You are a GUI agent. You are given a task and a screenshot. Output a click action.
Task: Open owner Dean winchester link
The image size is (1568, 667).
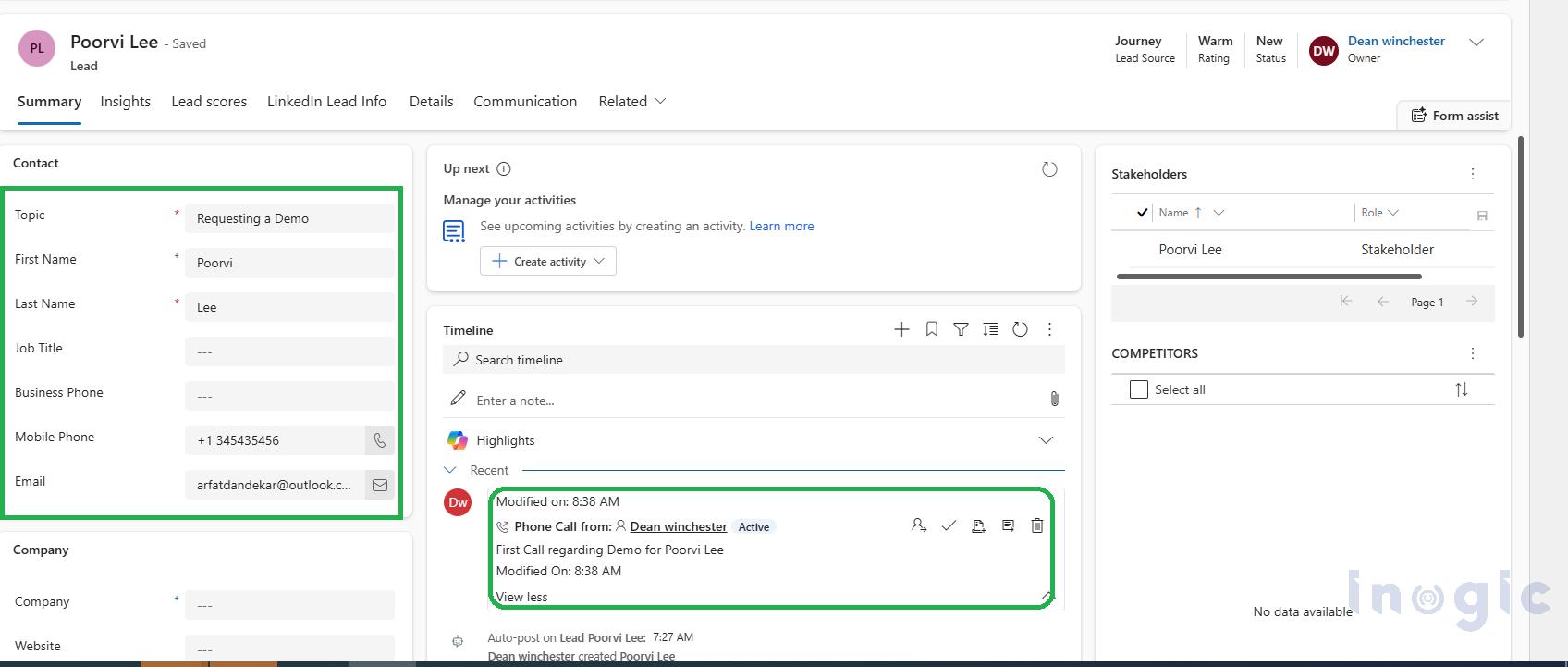1396,41
